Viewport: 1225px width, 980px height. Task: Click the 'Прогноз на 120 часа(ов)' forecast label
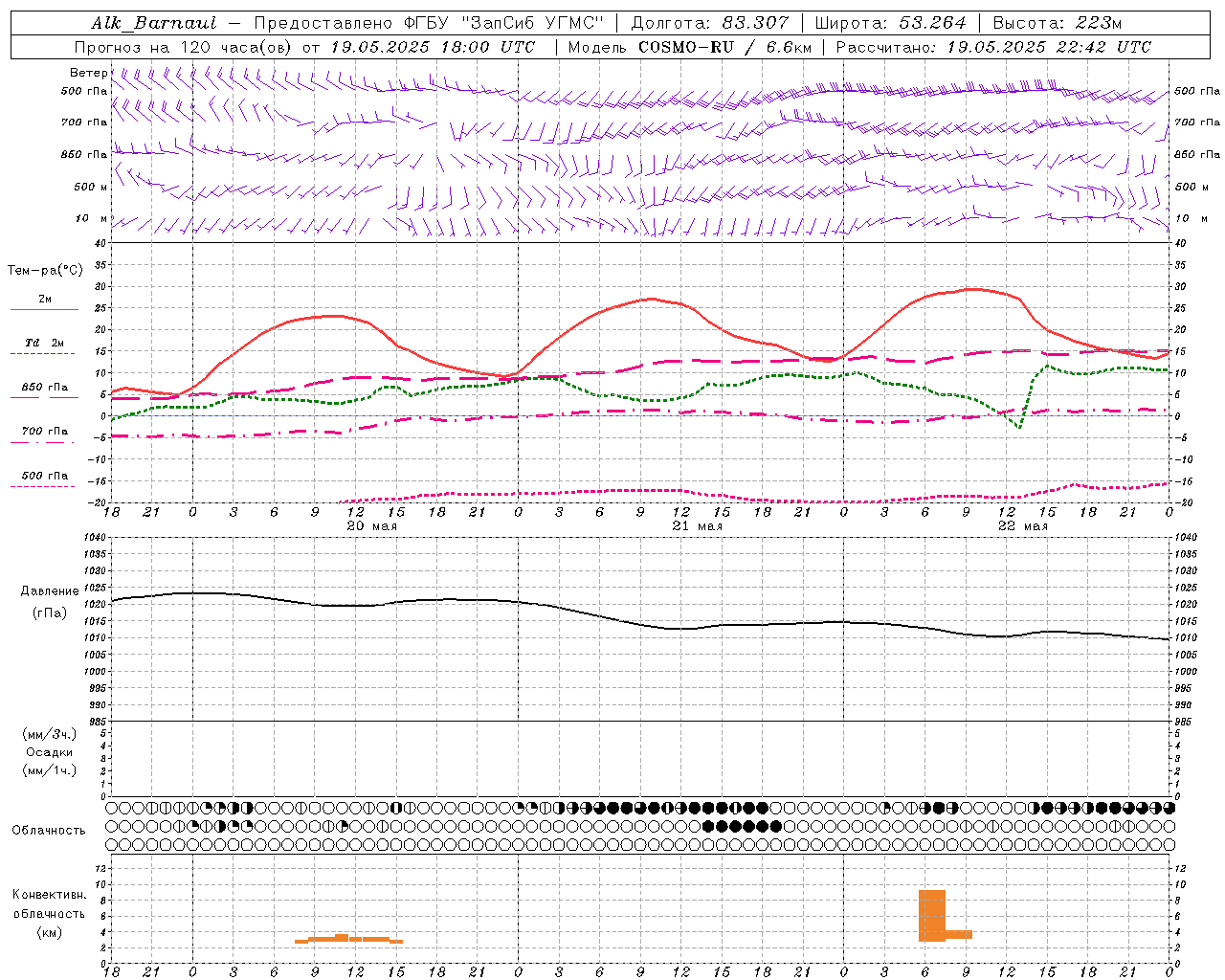(184, 47)
